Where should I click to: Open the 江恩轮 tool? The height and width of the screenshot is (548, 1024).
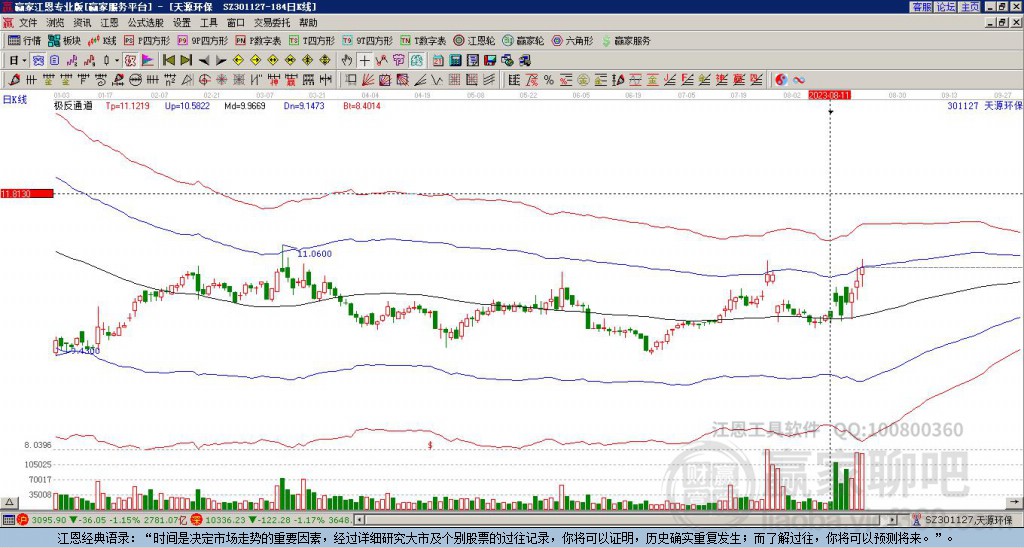pos(475,40)
